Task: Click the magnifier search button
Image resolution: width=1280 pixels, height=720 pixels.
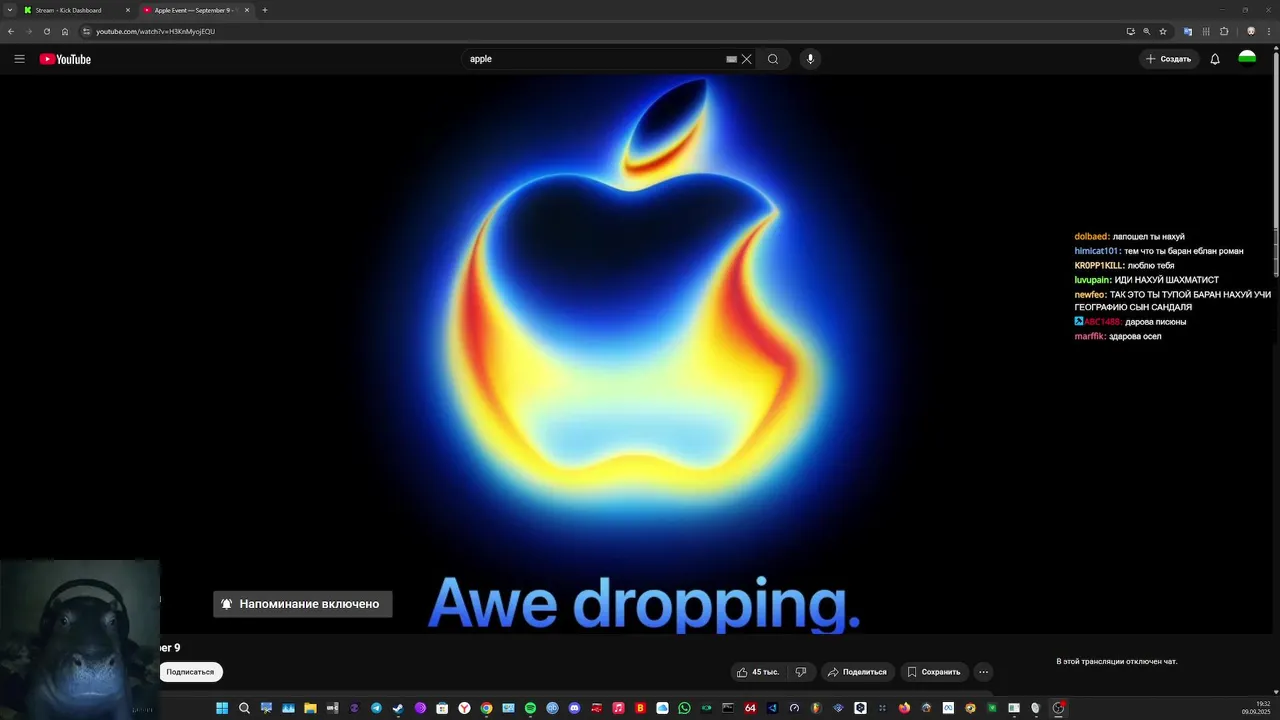Action: 773,59
